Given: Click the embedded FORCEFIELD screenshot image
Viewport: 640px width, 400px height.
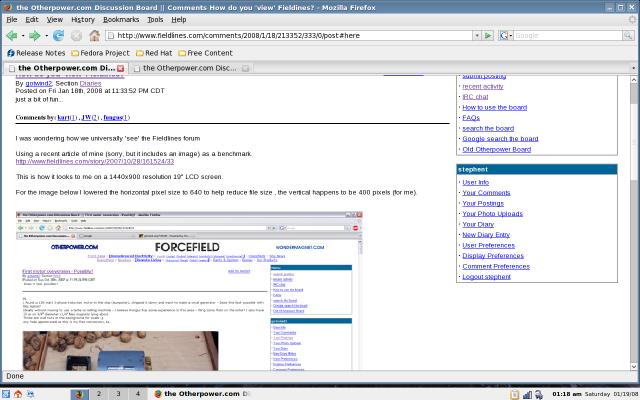Looking at the screenshot, I should [189, 291].
